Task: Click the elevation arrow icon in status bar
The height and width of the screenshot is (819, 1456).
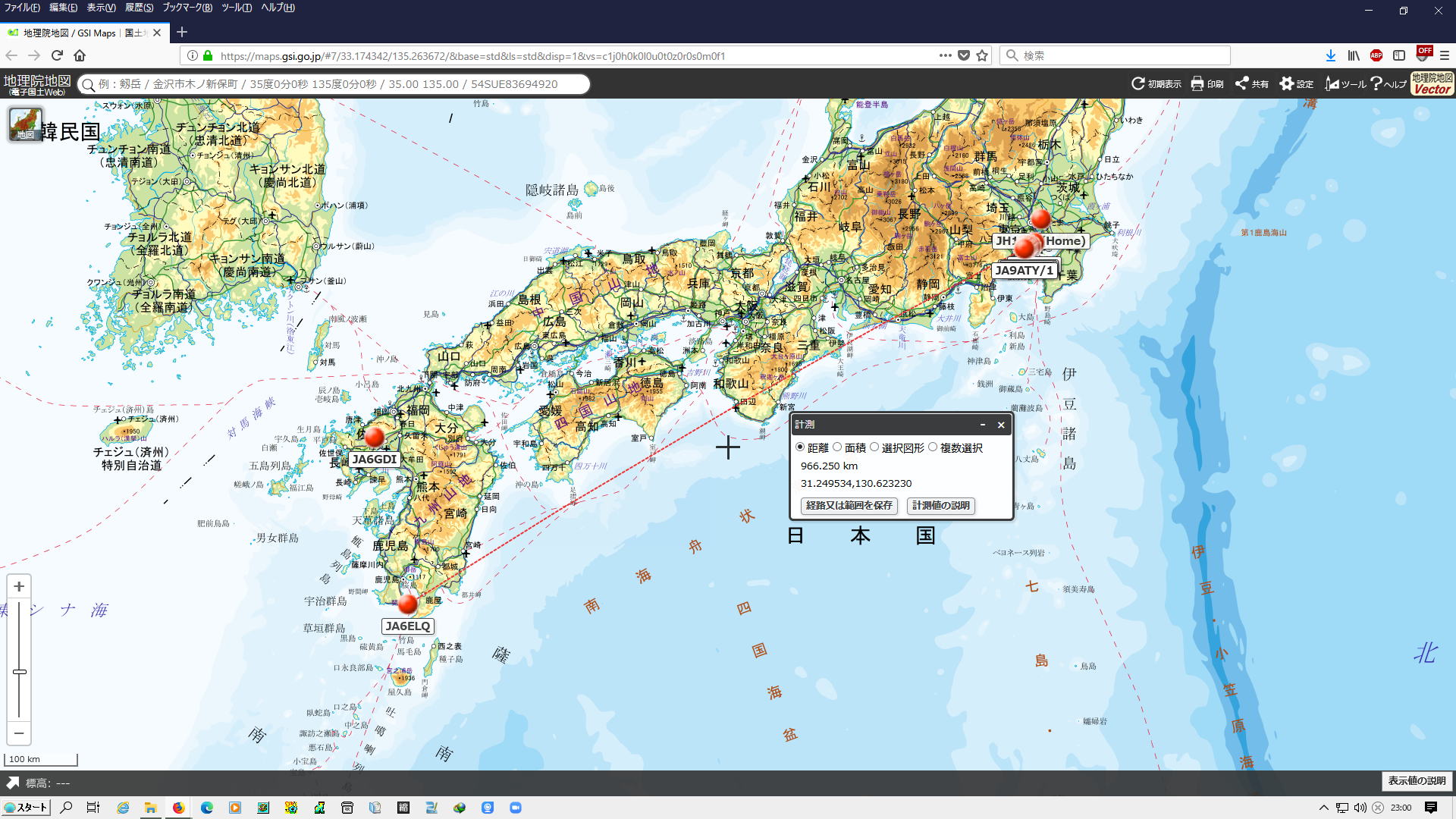Action: point(12,783)
